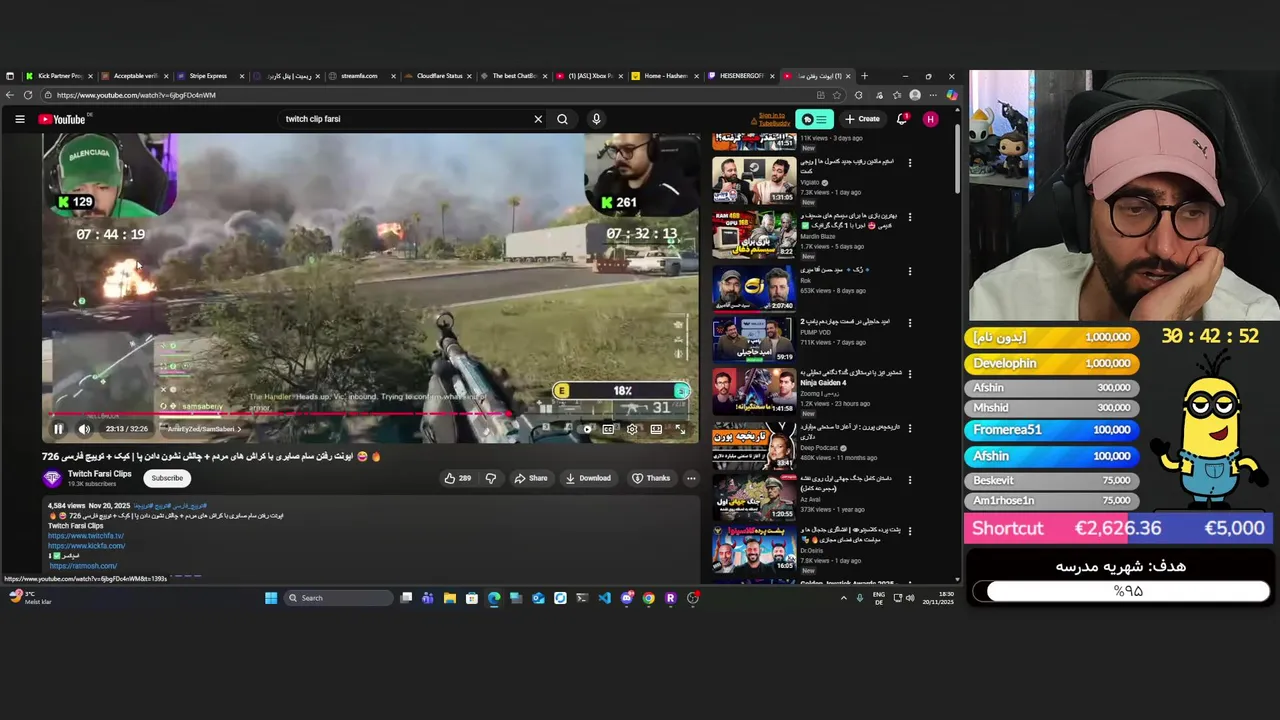Open the Ninja Gaiden 4 video thumbnail
This screenshot has height=720, width=1280.
tap(754, 391)
